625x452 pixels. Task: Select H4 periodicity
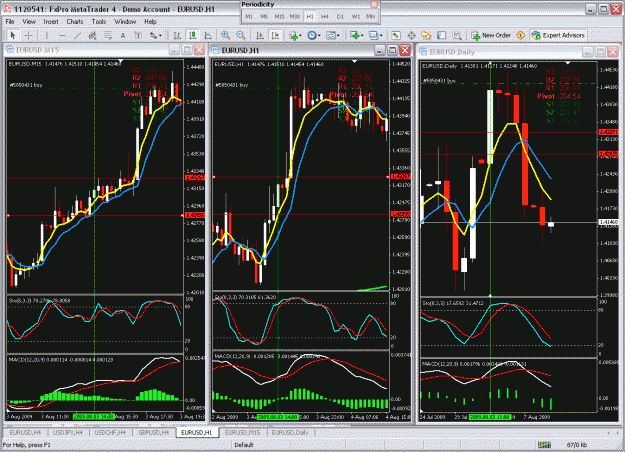[x=325, y=16]
